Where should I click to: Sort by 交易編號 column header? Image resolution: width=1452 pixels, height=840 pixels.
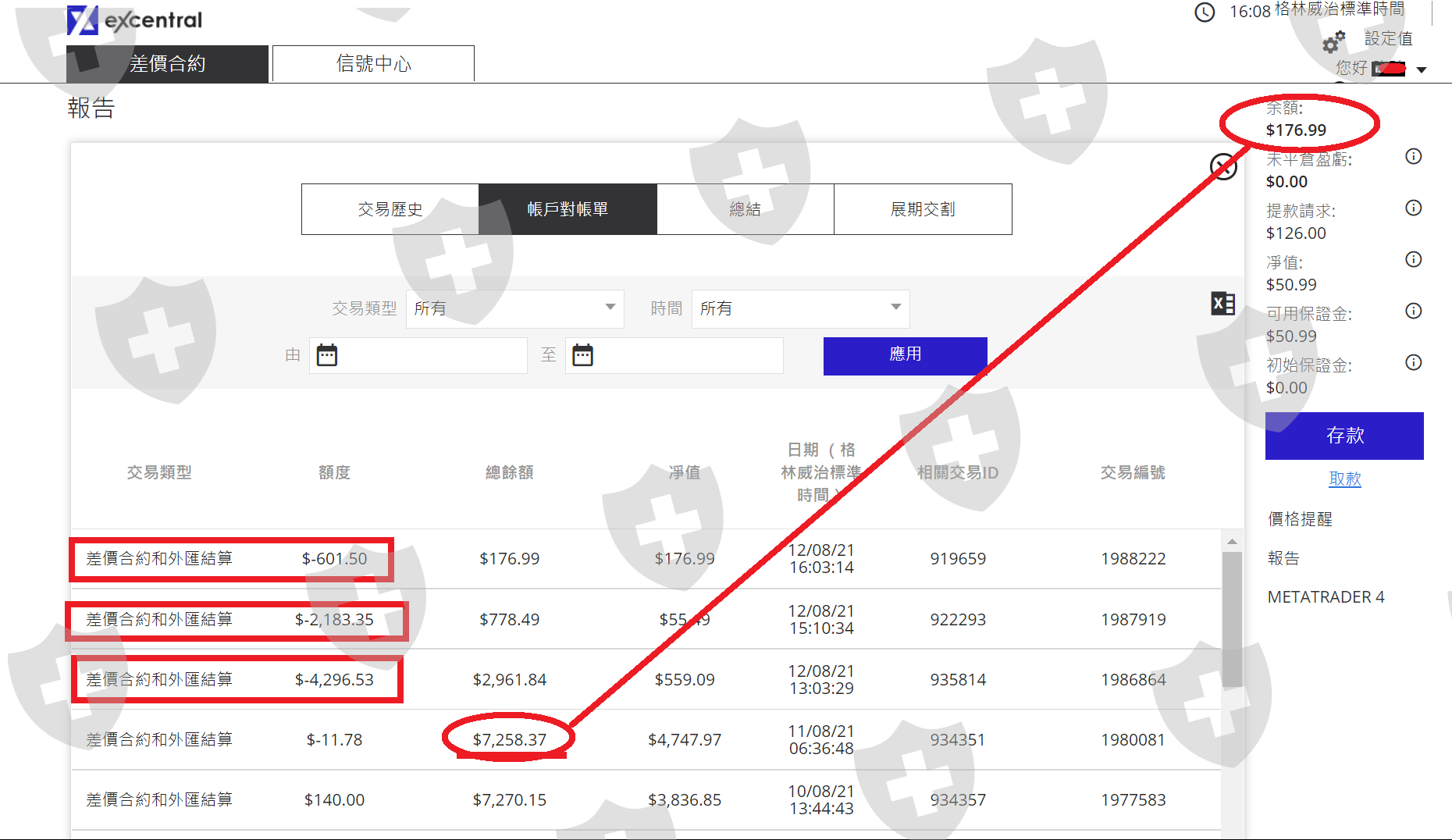(x=1133, y=472)
